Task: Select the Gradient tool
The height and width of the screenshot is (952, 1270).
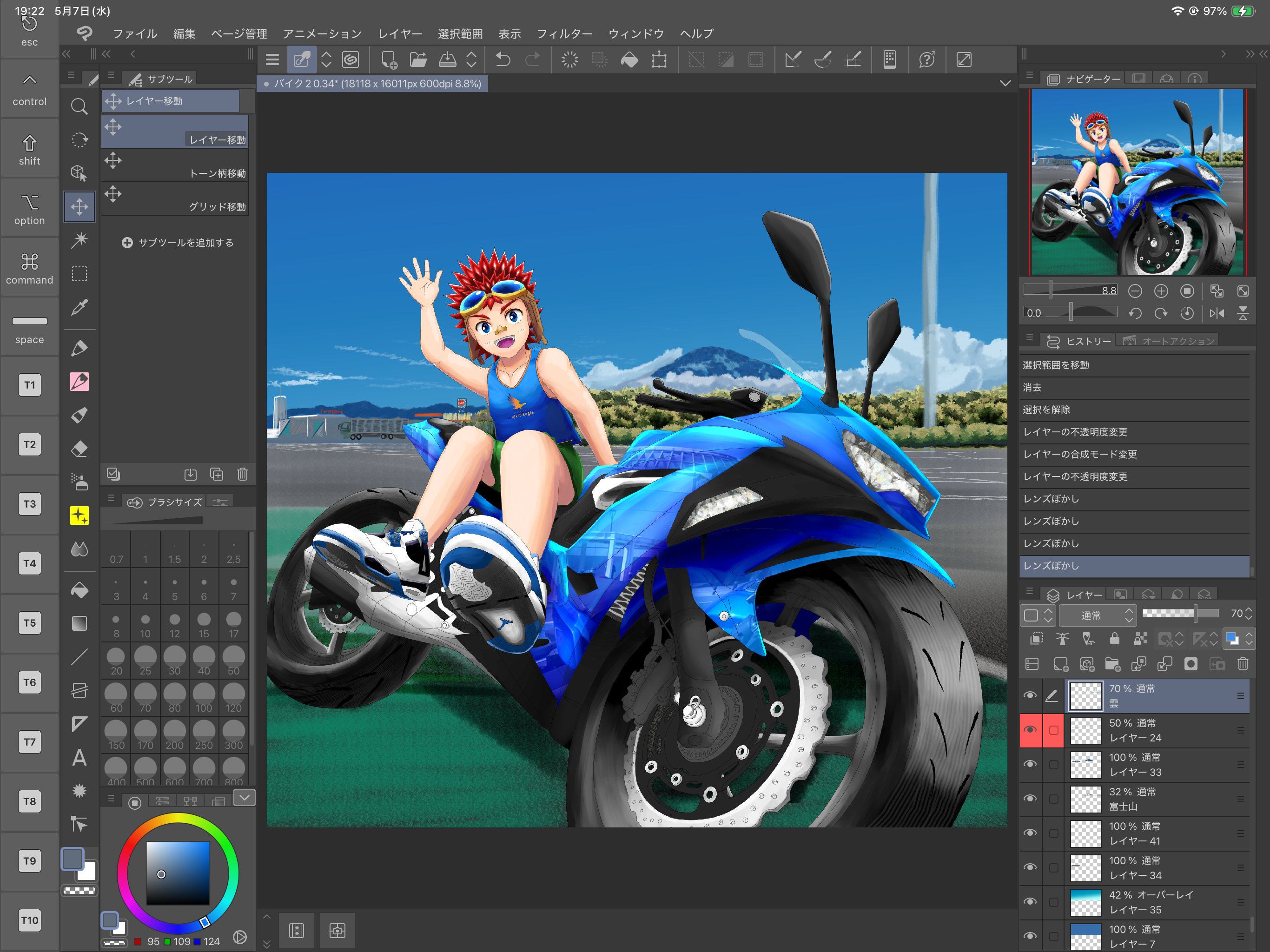Action: [x=79, y=623]
